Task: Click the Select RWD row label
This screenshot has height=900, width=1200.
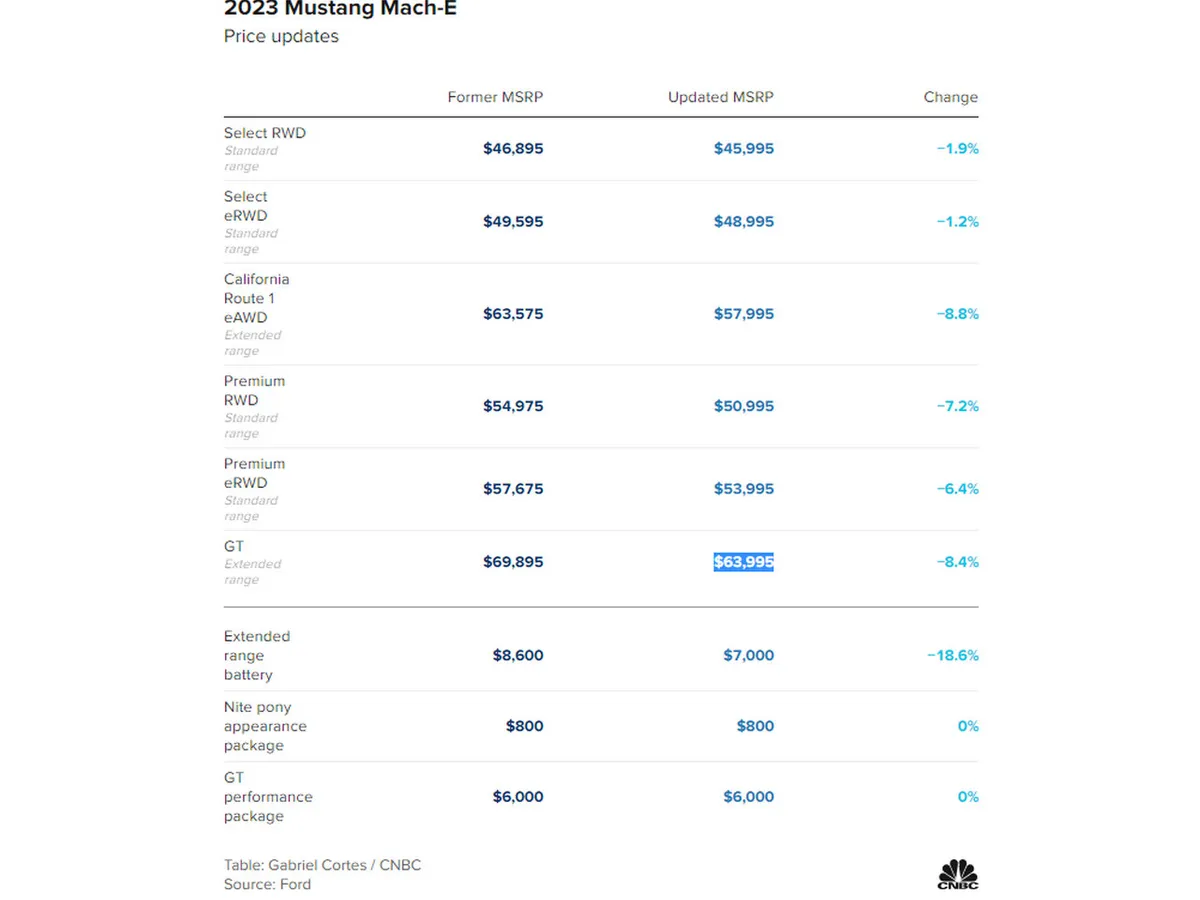Action: [265, 133]
